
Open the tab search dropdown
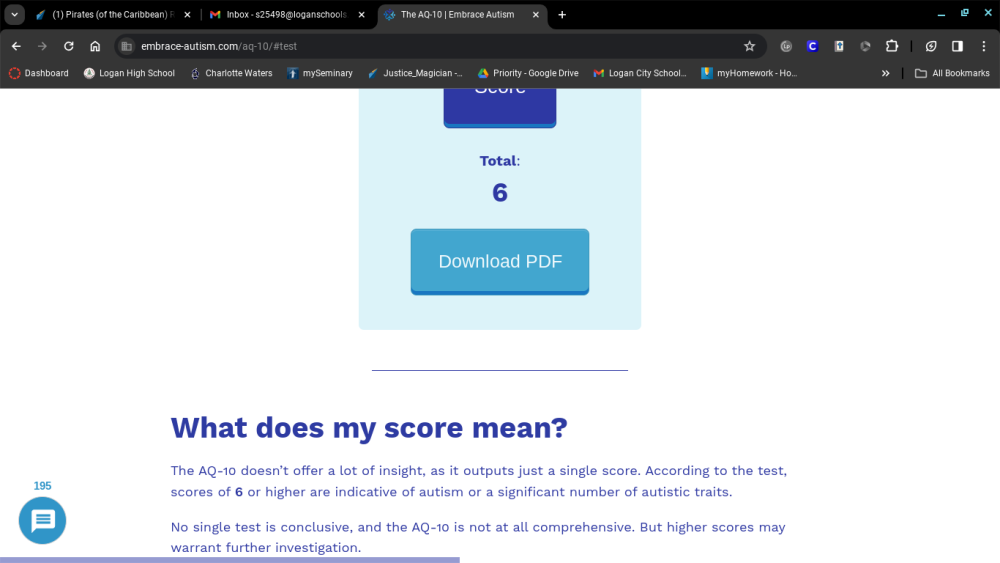(14, 14)
